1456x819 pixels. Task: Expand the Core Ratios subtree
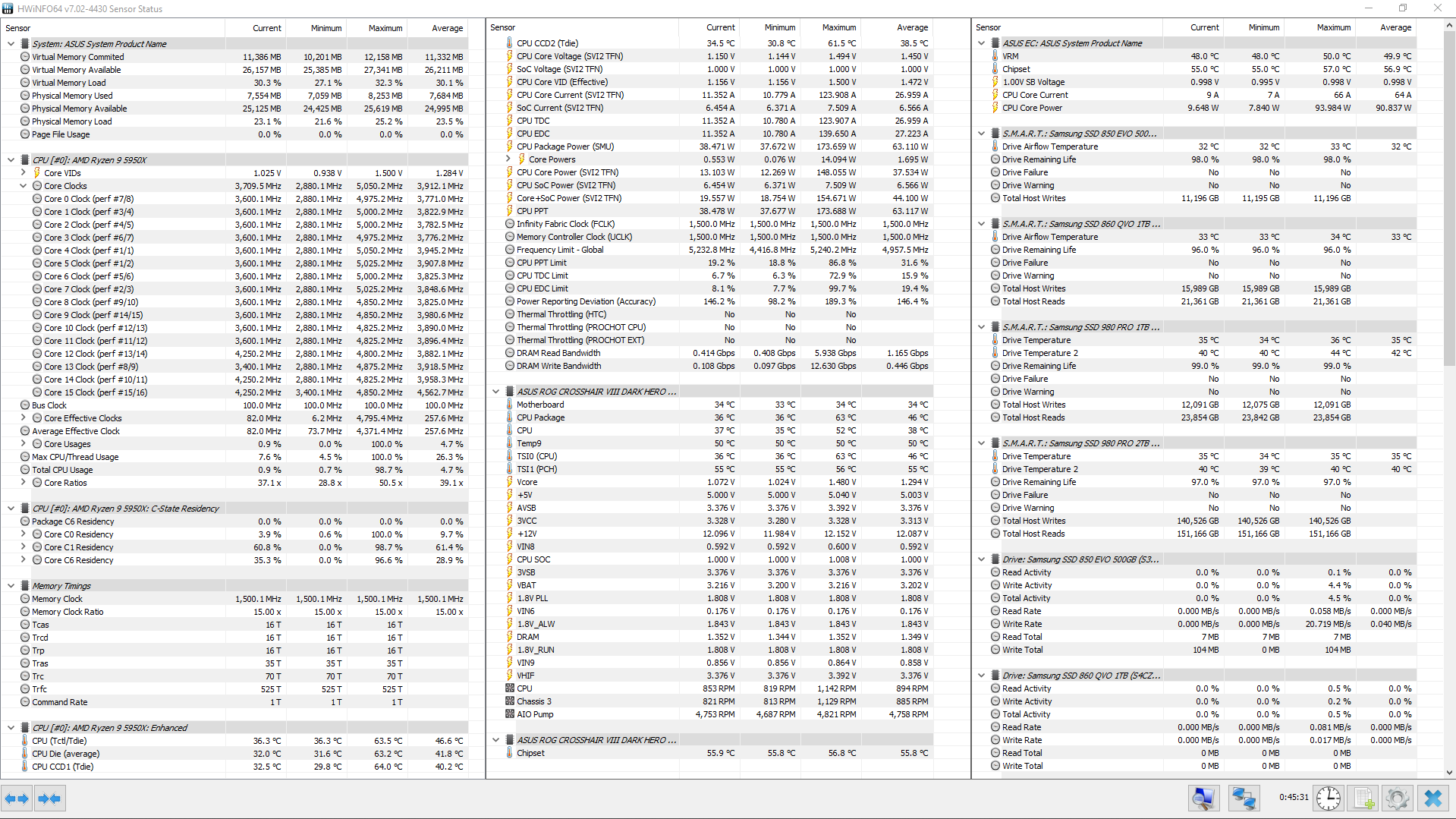[x=24, y=483]
